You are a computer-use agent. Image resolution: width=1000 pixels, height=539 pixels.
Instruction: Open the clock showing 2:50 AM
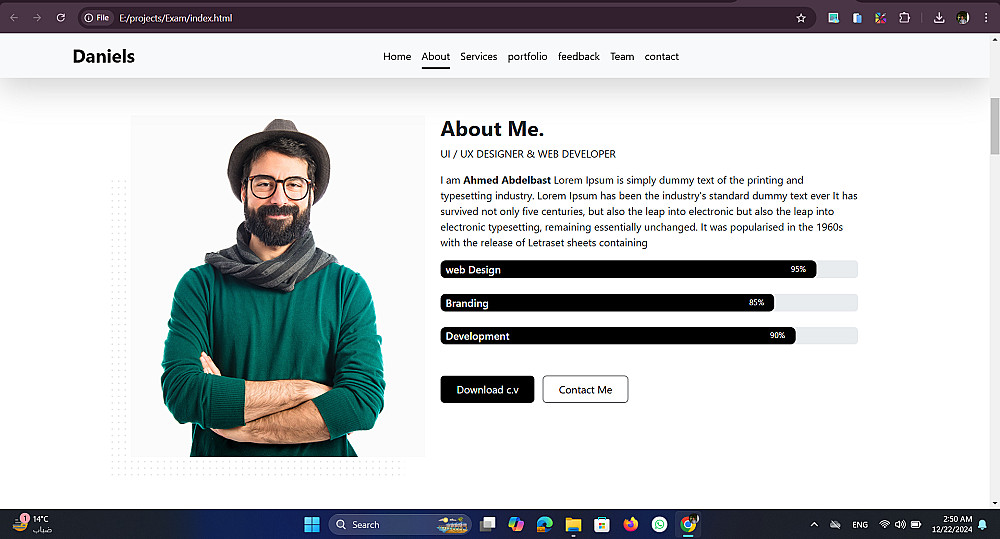point(952,524)
